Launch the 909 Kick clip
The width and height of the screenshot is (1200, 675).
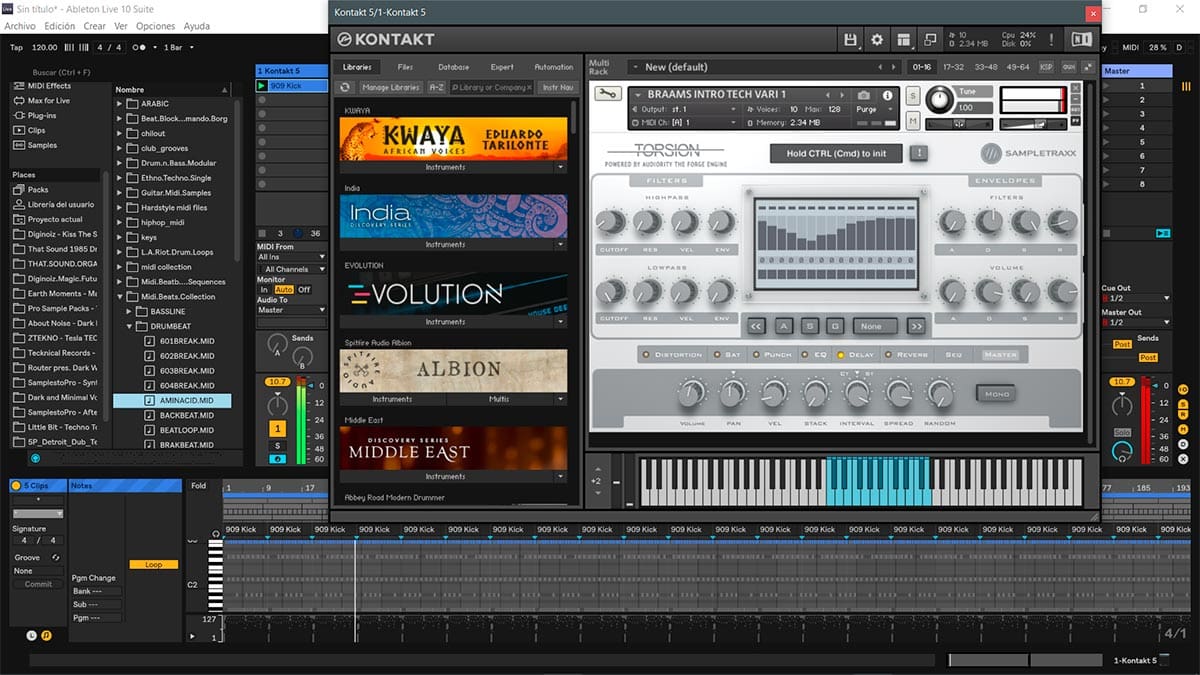click(x=263, y=86)
